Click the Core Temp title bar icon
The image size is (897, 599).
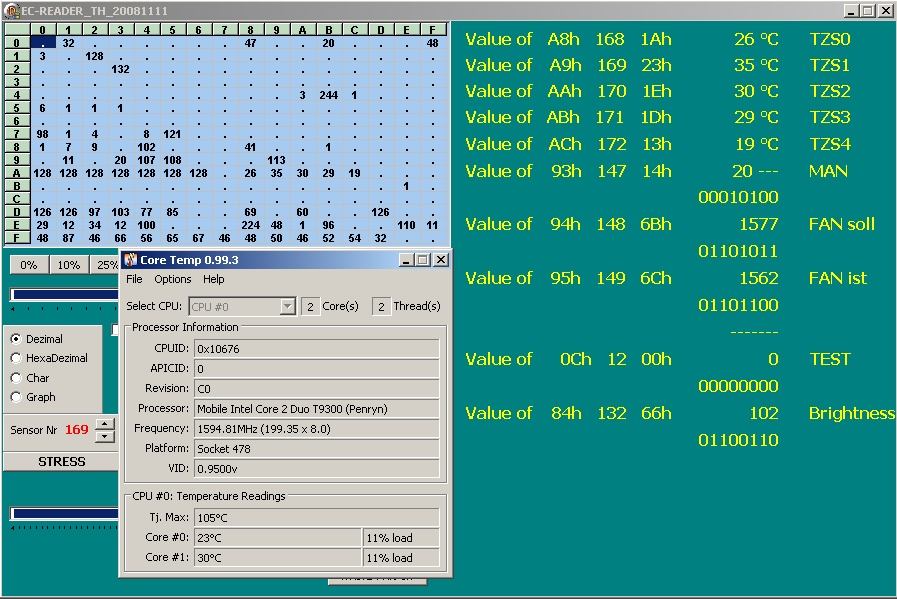131,260
